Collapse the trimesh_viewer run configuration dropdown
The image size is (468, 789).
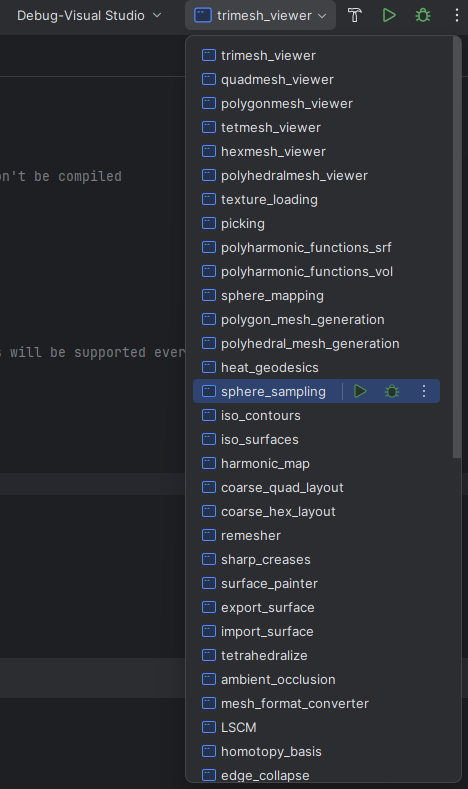pyautogui.click(x=261, y=15)
